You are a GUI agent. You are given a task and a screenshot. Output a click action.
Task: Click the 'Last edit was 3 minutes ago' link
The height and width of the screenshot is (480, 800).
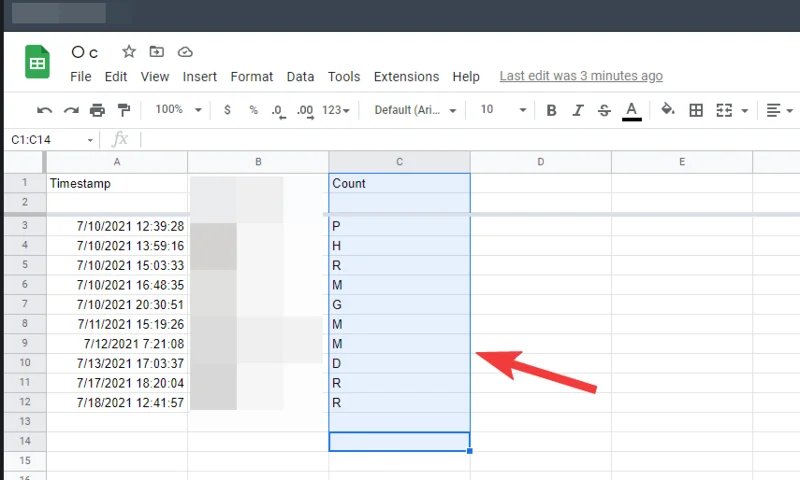pos(581,76)
